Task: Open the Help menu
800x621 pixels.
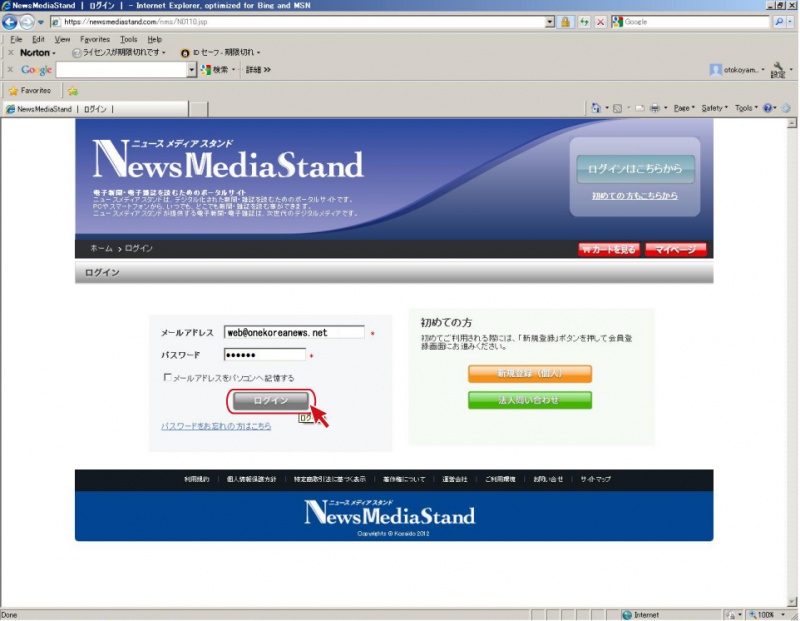Action: click(155, 39)
